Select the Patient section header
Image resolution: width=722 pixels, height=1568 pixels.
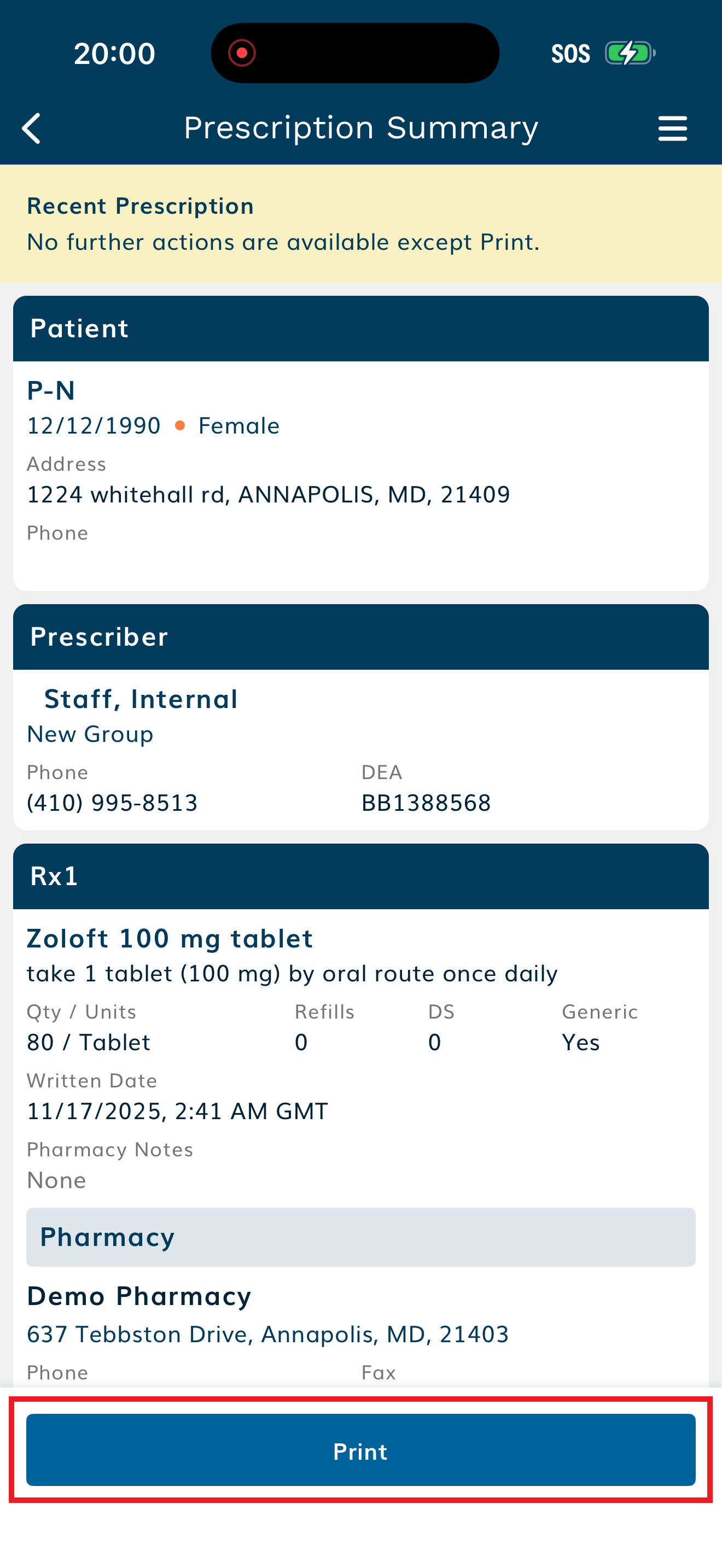pos(360,329)
